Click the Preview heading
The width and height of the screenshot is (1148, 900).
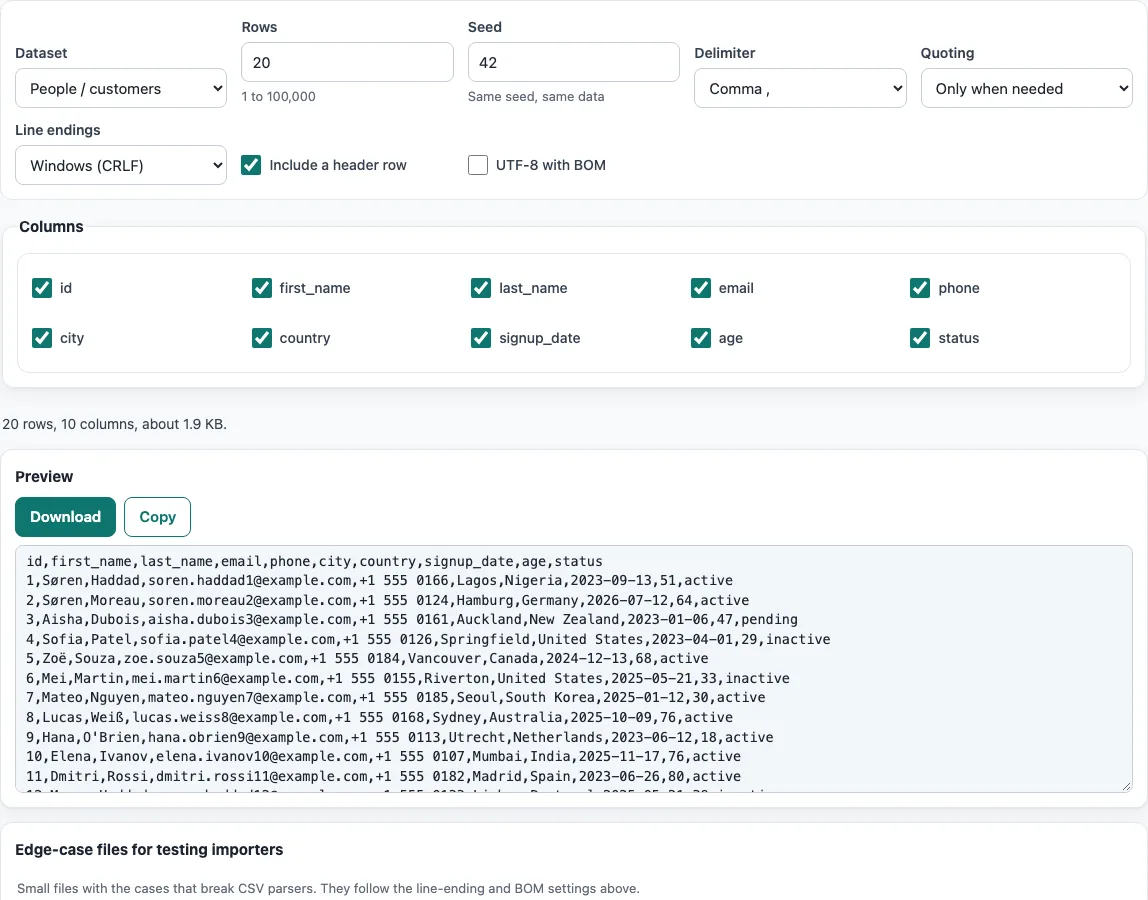(44, 477)
